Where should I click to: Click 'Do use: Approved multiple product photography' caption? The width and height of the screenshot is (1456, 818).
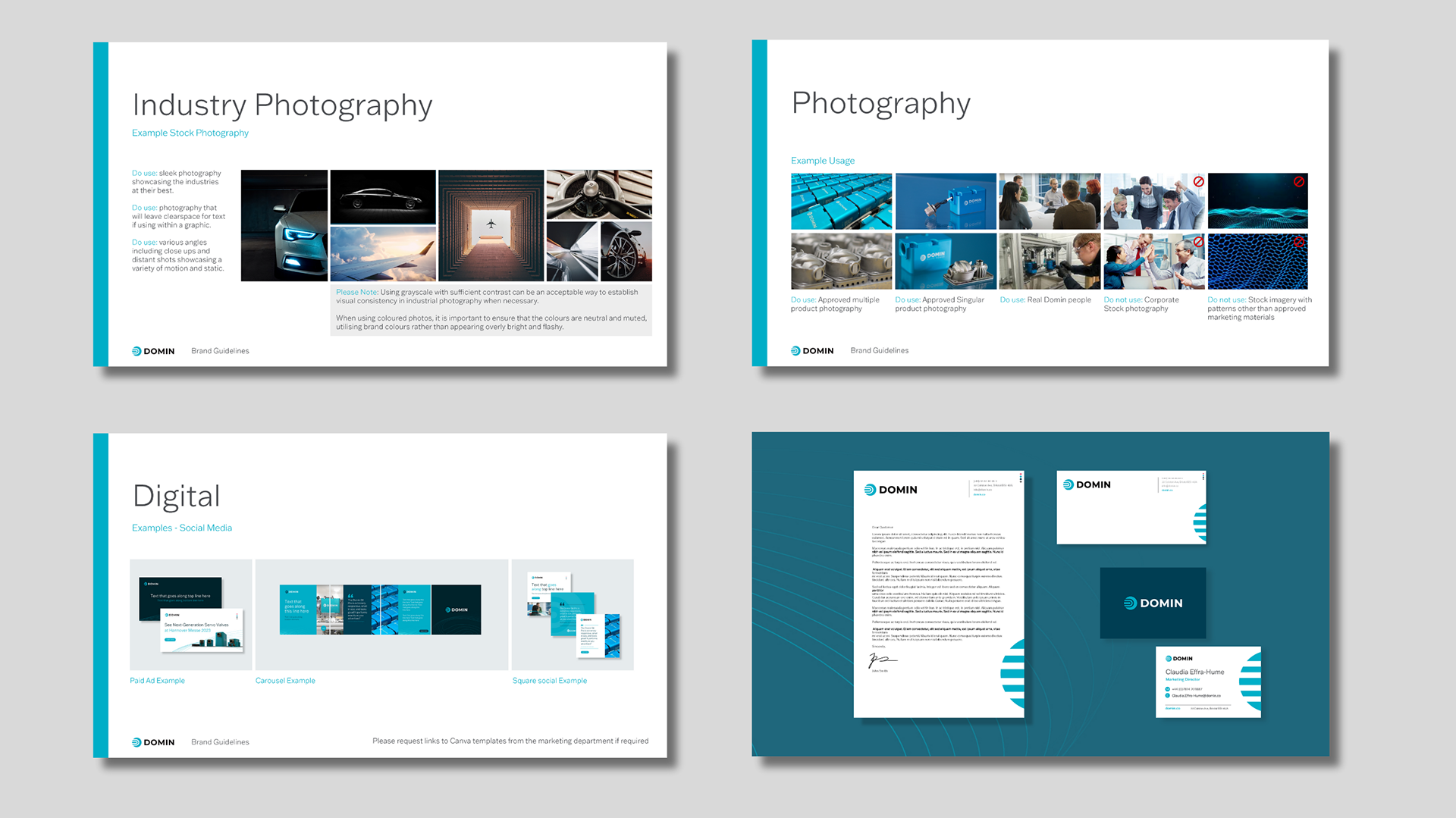click(x=835, y=304)
